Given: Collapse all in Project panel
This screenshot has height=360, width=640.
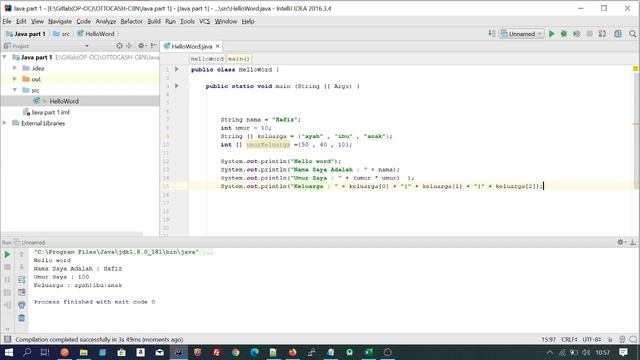Looking at the screenshot, I should (129, 46).
